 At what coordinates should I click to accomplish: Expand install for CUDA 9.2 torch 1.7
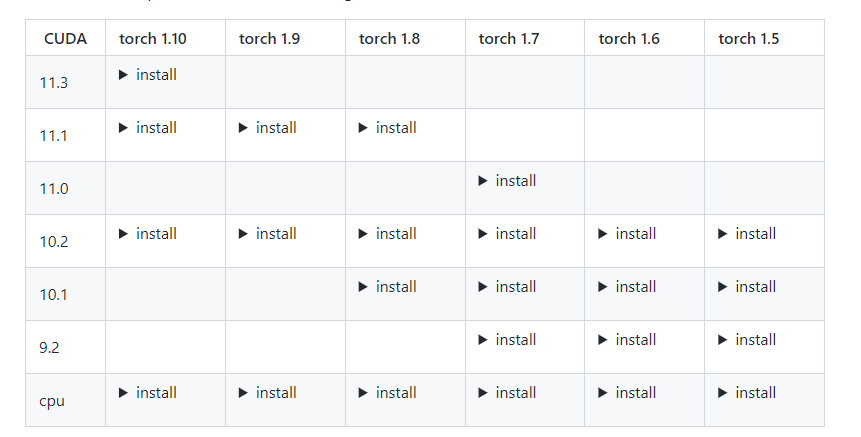508,340
